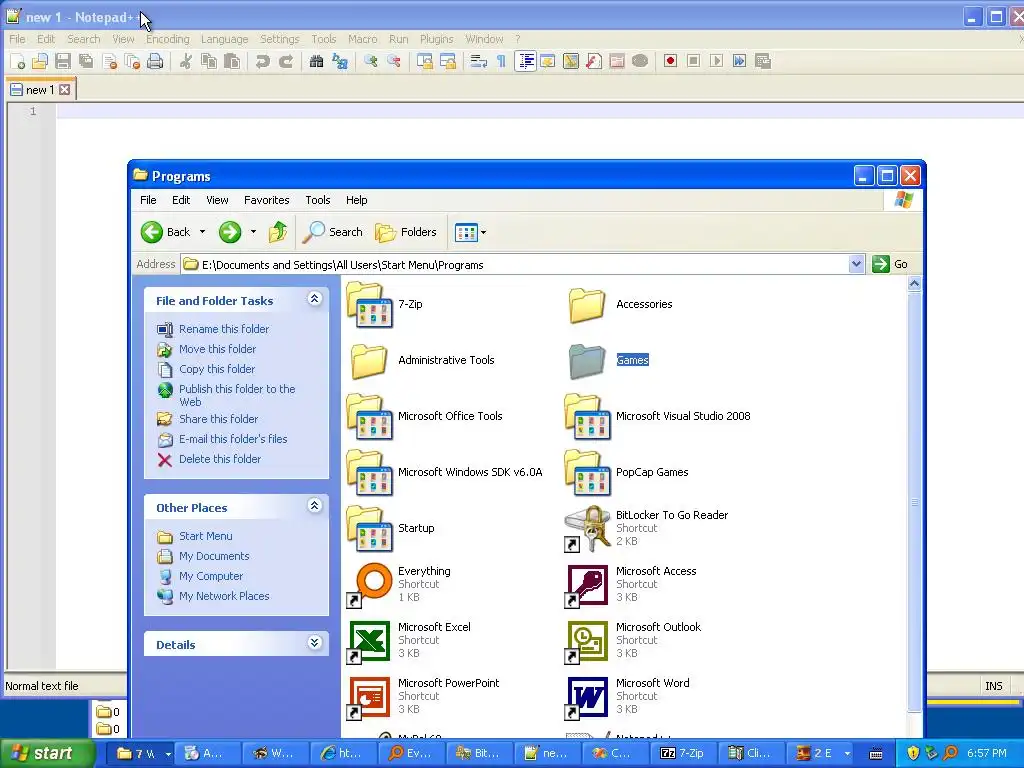Redo action in Notepad++ toolbar
This screenshot has width=1024, height=768.
click(x=286, y=61)
